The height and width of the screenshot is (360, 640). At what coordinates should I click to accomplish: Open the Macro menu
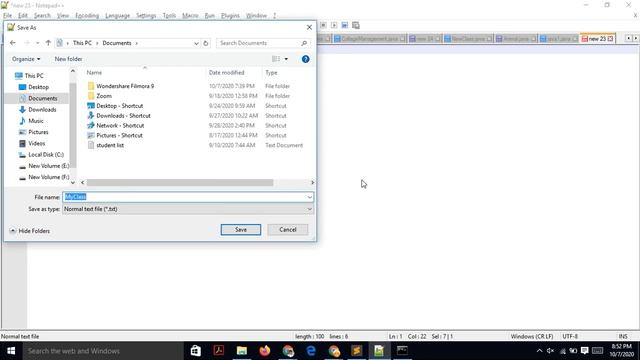[x=190, y=16]
